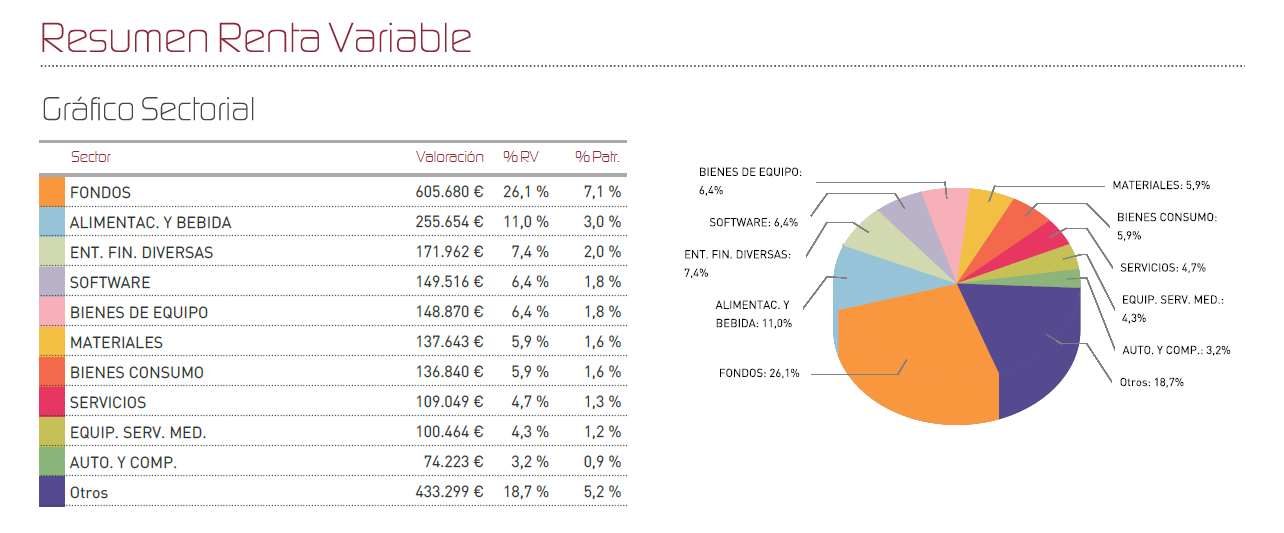Click the % RV column header
The image size is (1284, 533).
521,157
